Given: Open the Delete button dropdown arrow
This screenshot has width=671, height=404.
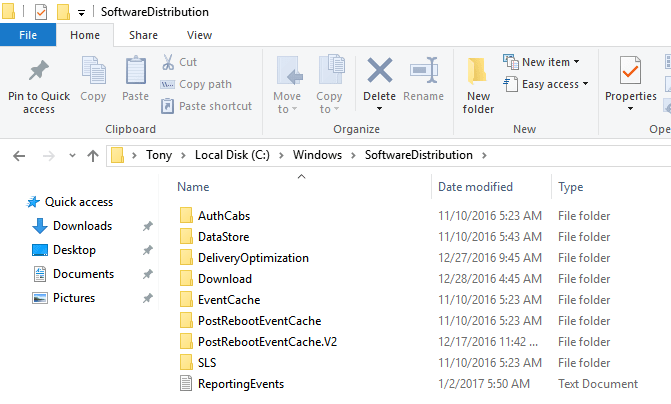Looking at the screenshot, I should pos(380,109).
